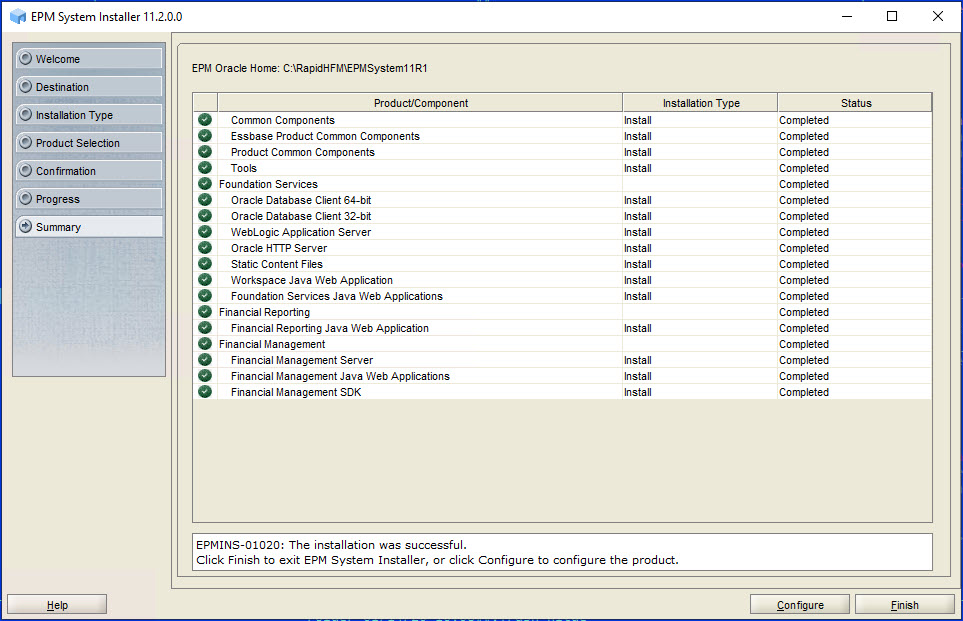Open the Product Selection step label
Image resolution: width=963 pixels, height=621 pixels.
[x=78, y=143]
